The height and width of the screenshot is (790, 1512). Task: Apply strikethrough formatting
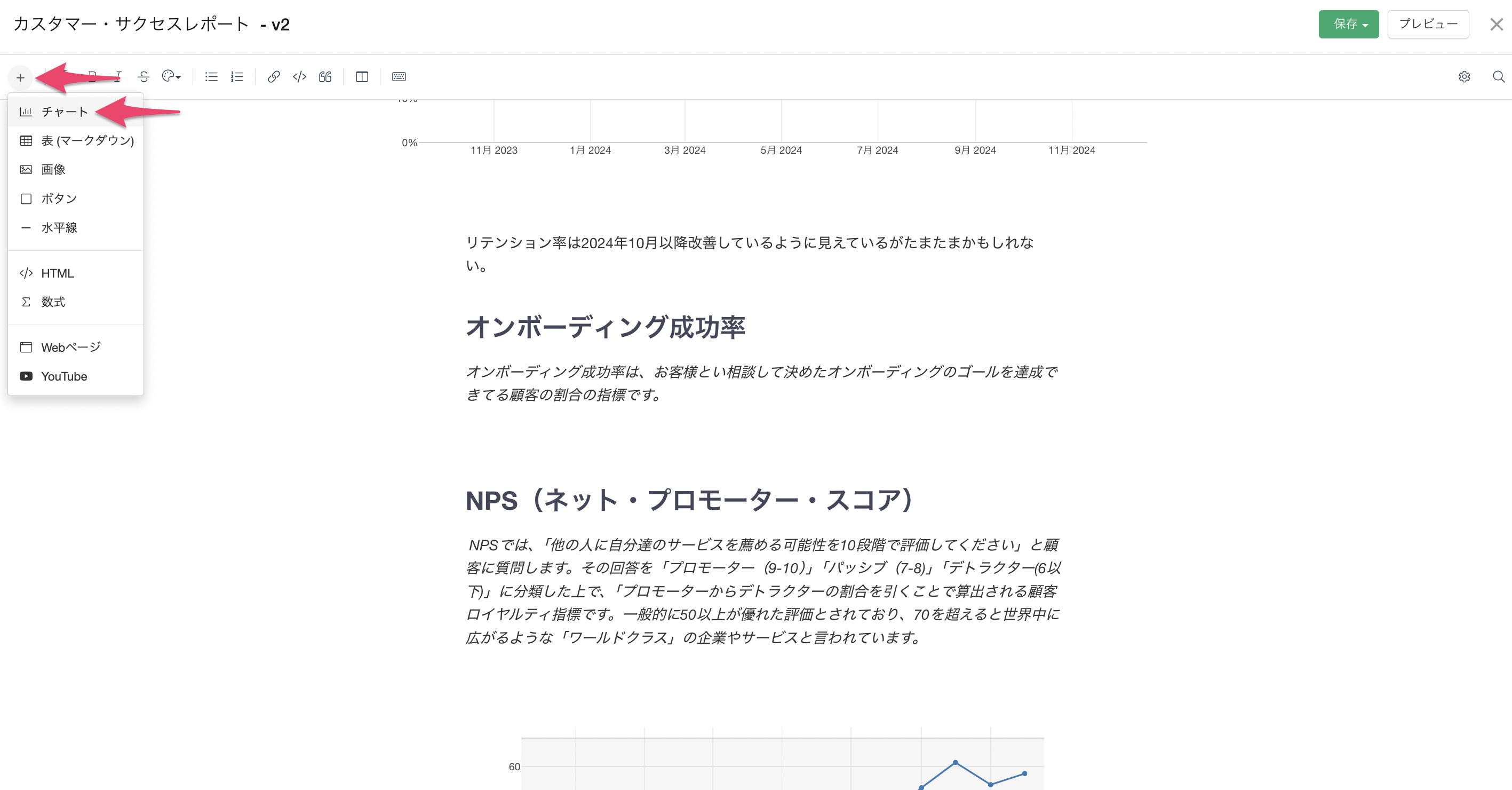pos(144,76)
